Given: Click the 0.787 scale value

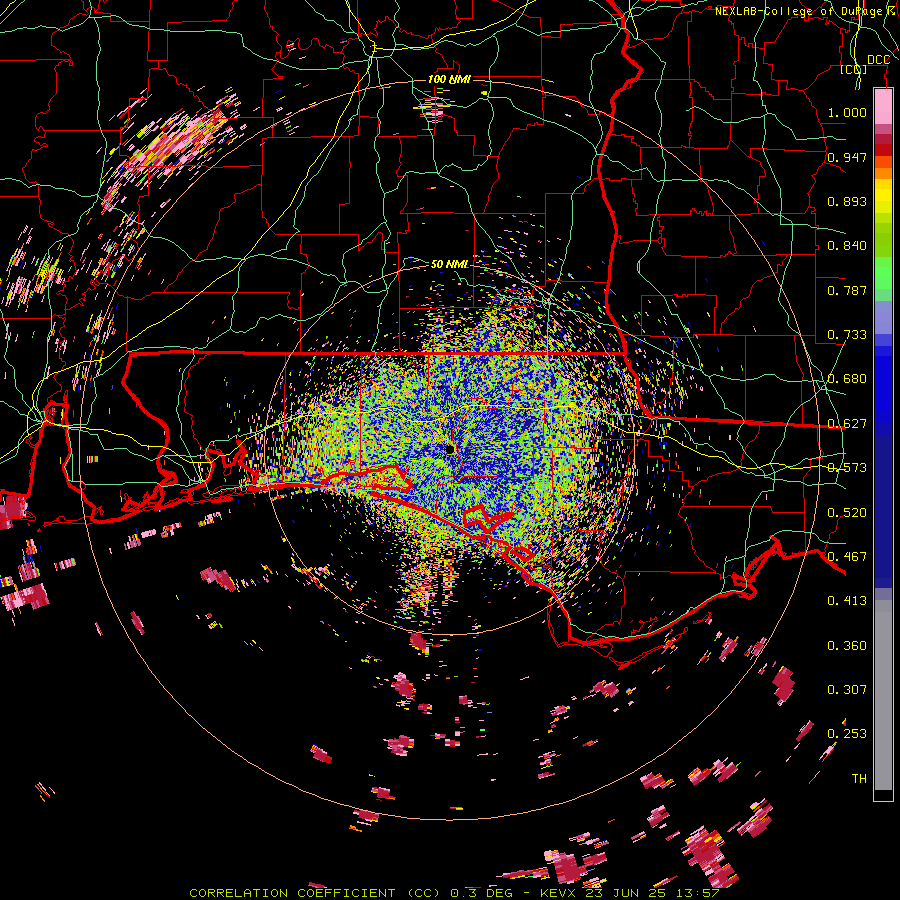Looking at the screenshot, I should pyautogui.click(x=847, y=290).
